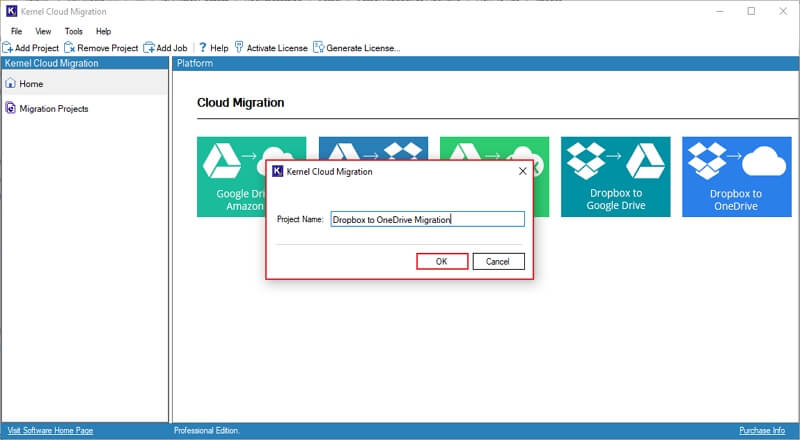800x440 pixels.
Task: Confirm project name with OK button
Action: (x=442, y=261)
